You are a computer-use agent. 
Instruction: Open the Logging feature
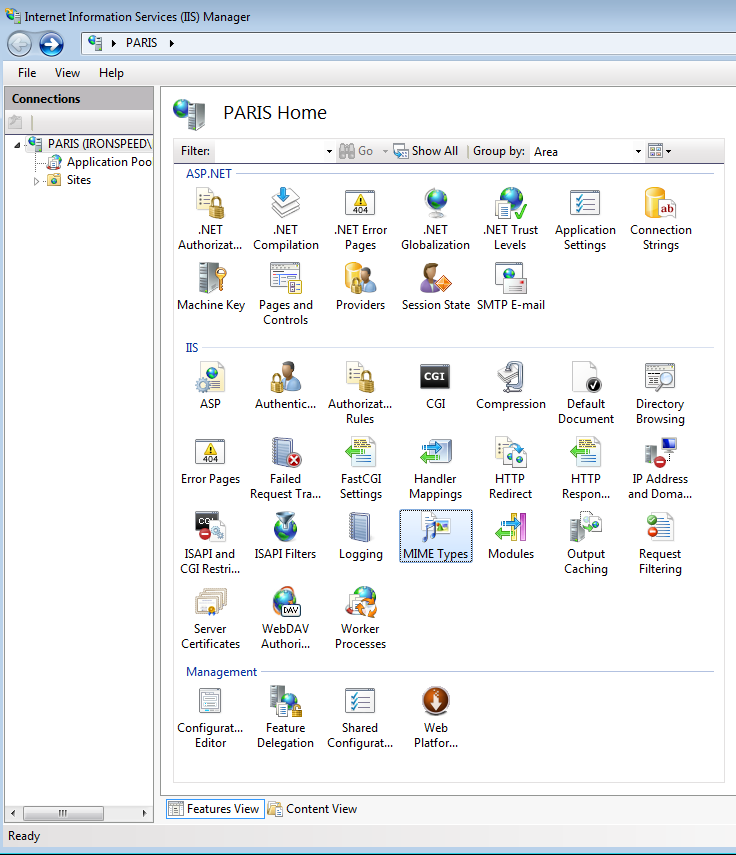click(360, 535)
